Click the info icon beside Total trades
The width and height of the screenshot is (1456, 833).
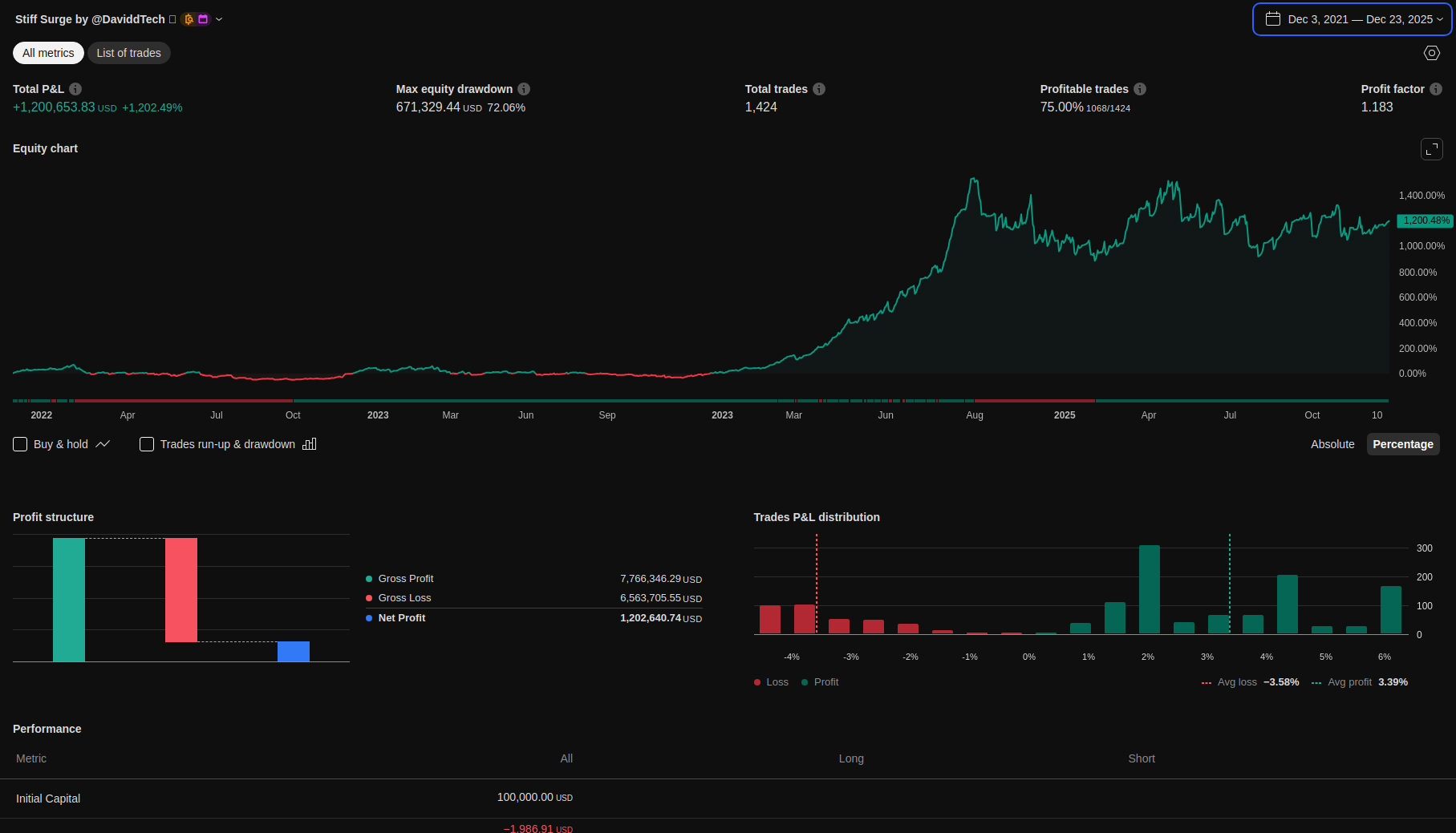(x=819, y=89)
